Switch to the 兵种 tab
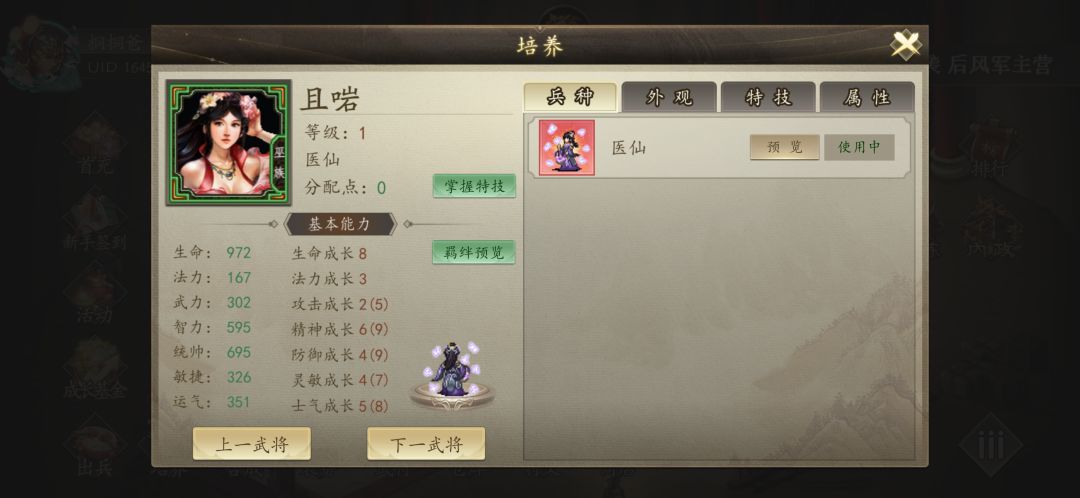This screenshot has width=1080, height=498. point(570,98)
